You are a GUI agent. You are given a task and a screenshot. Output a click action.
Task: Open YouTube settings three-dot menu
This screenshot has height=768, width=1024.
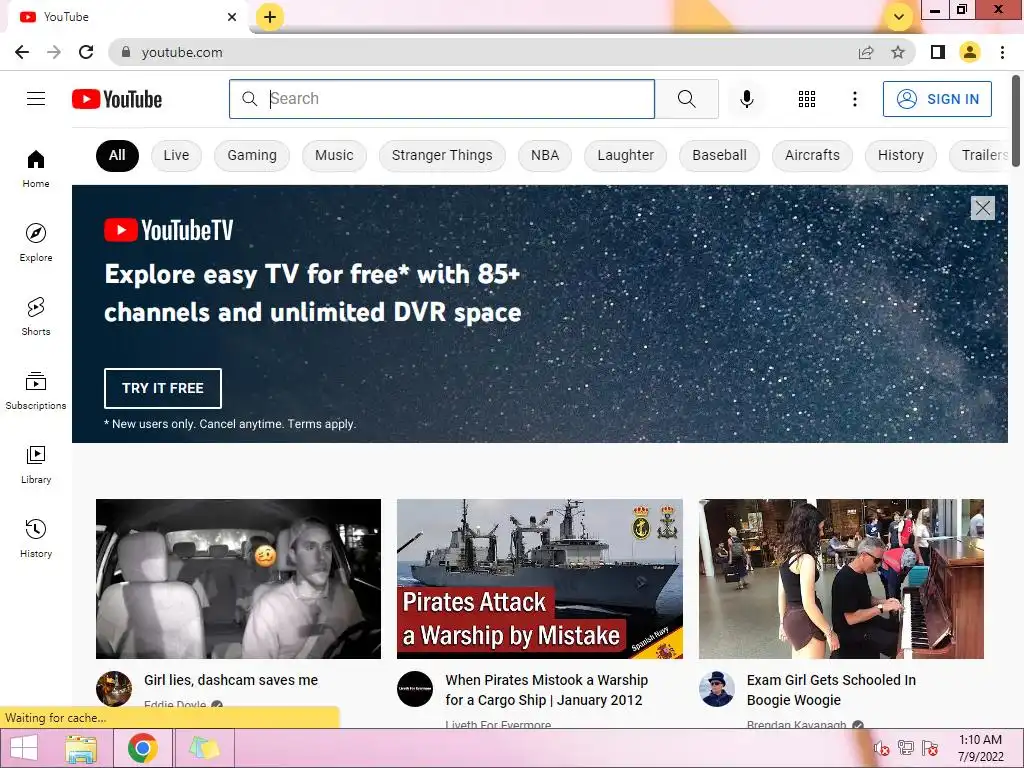tap(854, 99)
